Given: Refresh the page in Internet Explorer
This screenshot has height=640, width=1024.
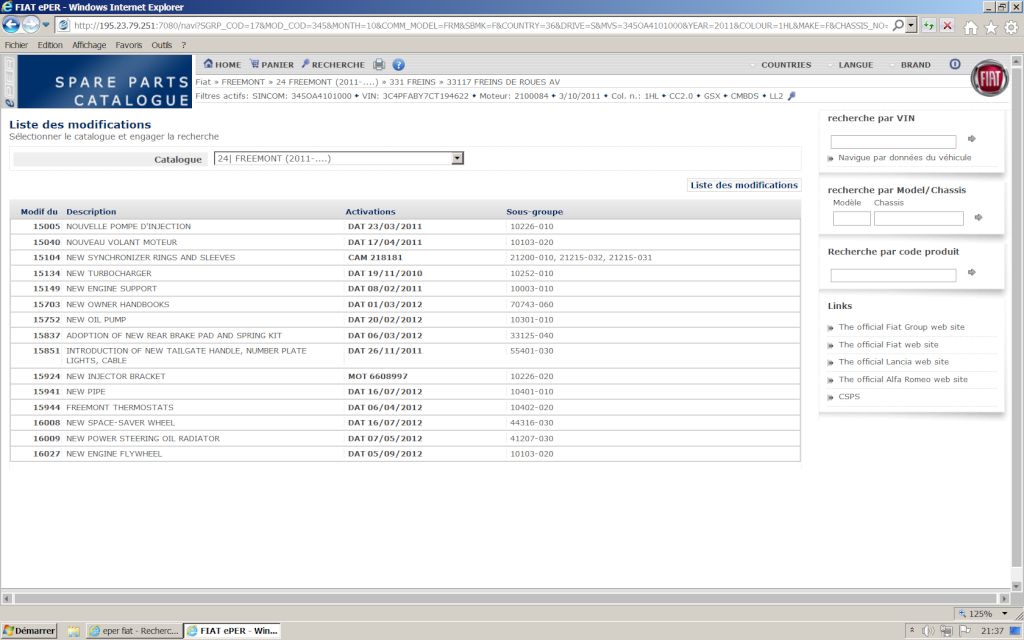Looking at the screenshot, I should click(x=929, y=25).
